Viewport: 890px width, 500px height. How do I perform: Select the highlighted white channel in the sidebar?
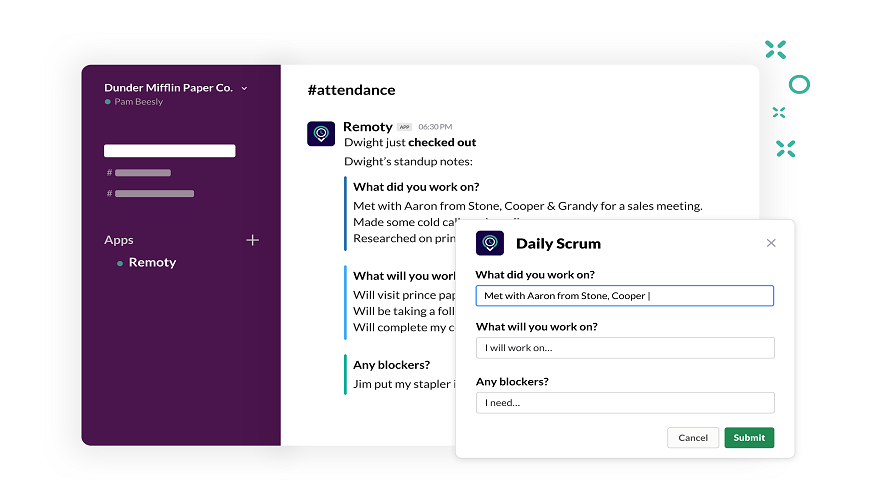point(169,151)
